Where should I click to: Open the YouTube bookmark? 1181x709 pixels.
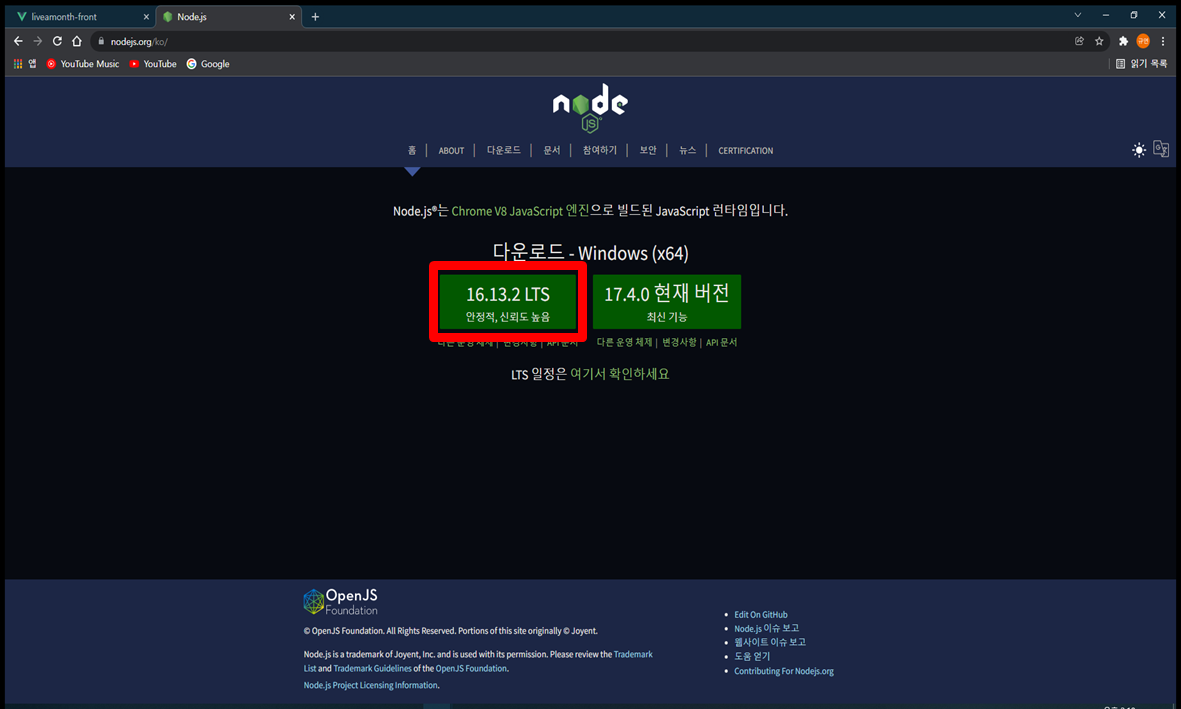click(x=153, y=64)
